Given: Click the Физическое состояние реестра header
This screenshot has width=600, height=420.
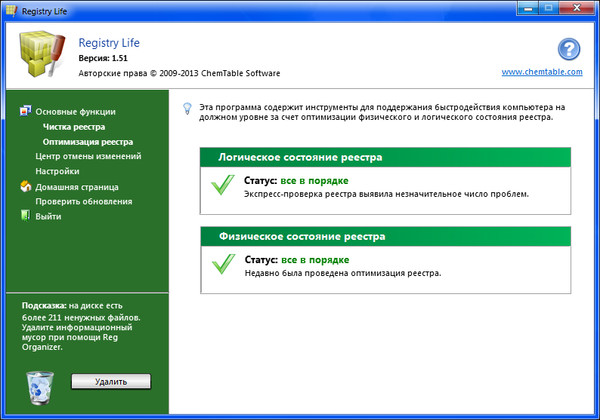Looking at the screenshot, I should pyautogui.click(x=385, y=237).
